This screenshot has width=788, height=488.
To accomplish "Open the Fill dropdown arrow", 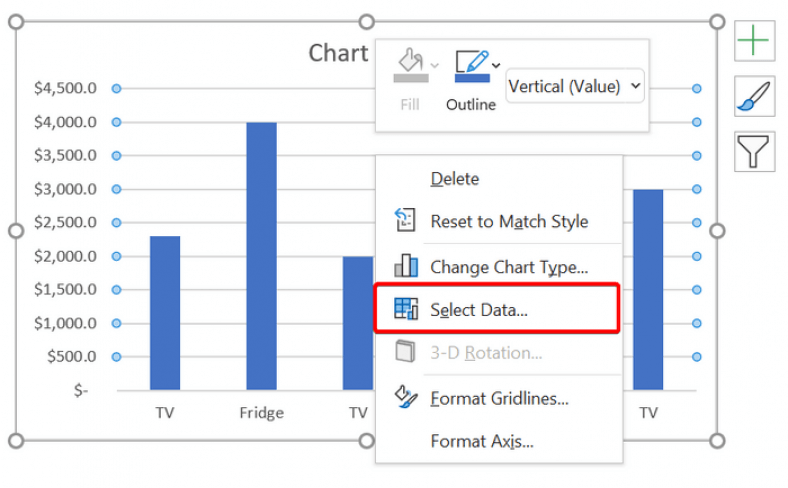I will pos(435,65).
